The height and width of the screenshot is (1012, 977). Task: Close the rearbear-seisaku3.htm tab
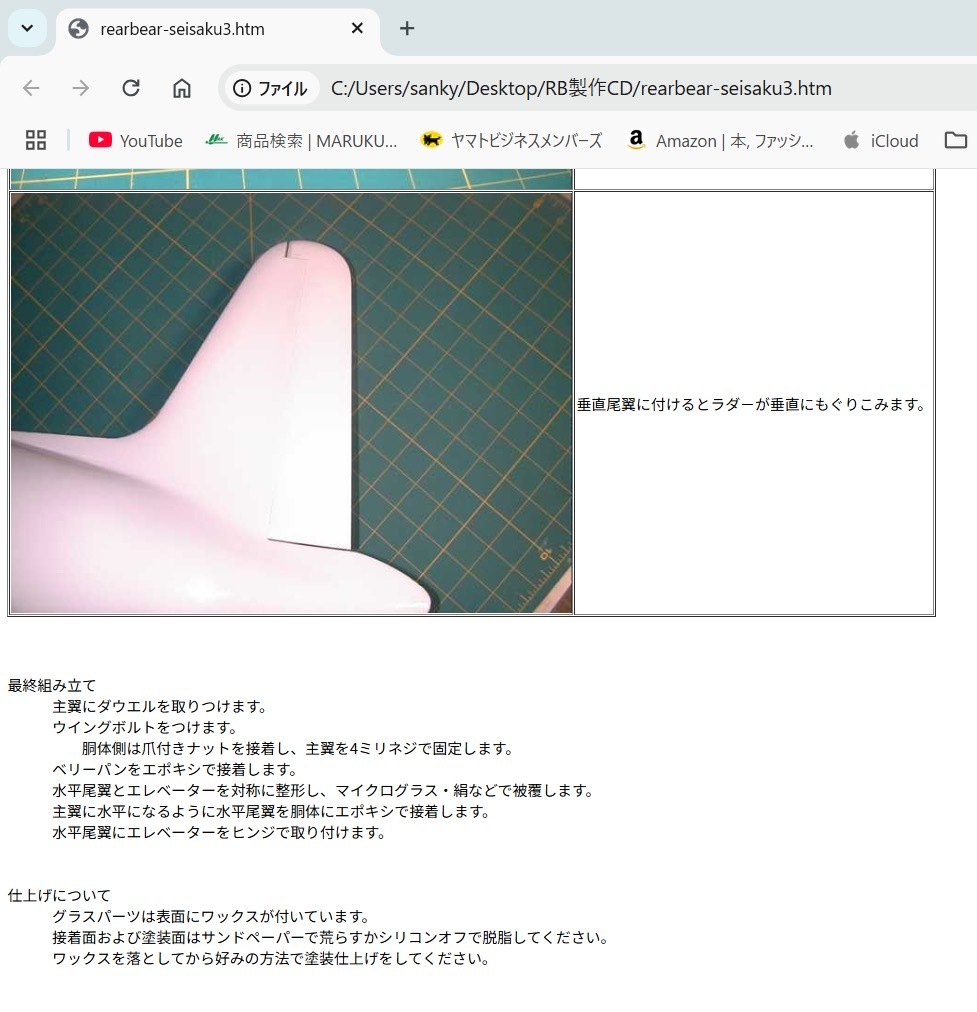pos(357,28)
